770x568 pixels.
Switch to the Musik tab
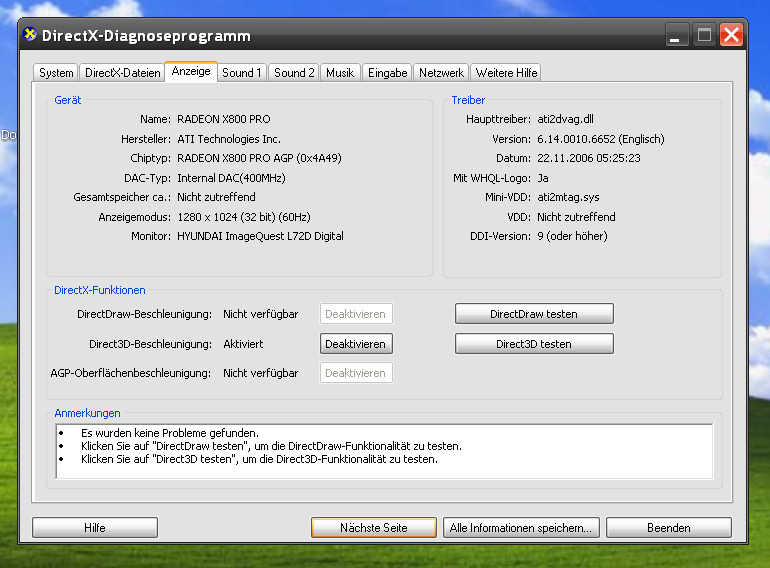340,73
